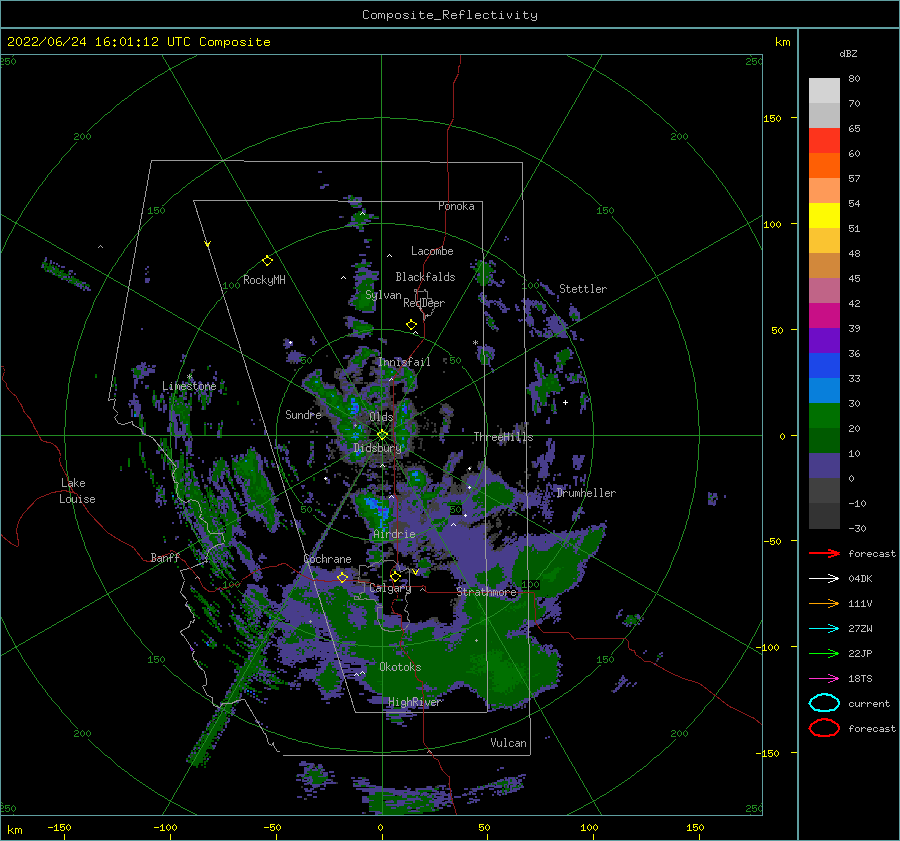Click the Ponoka city label
This screenshot has width=900, height=841.
click(x=456, y=206)
